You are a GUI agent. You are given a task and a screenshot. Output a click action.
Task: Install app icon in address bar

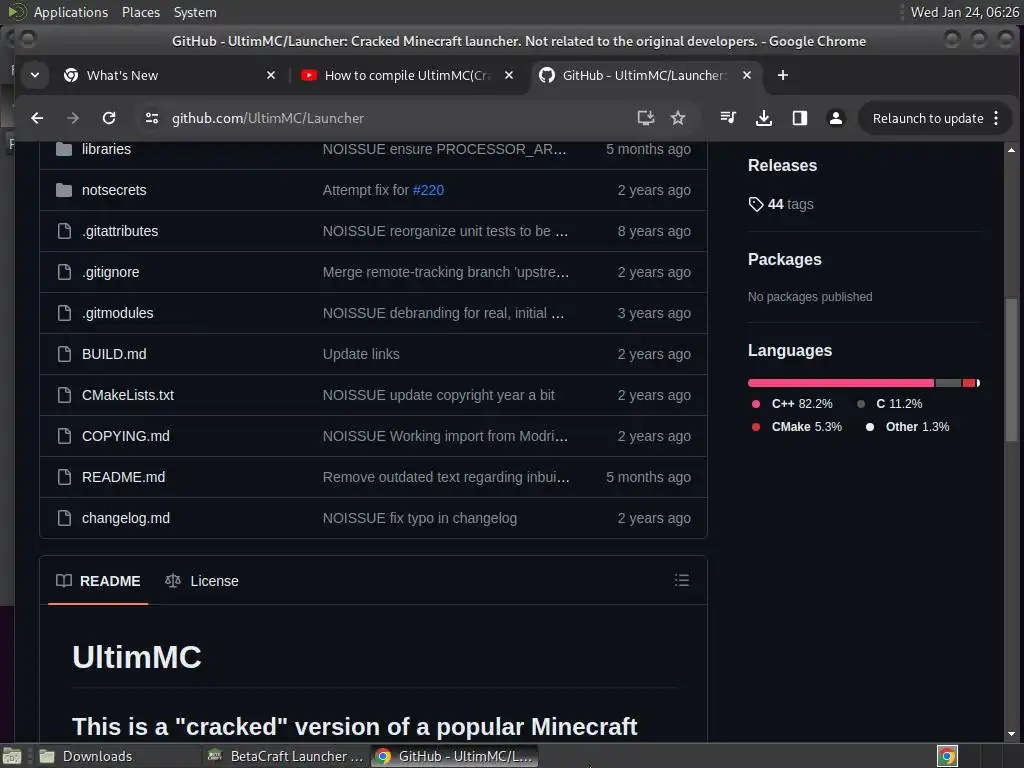click(x=645, y=118)
